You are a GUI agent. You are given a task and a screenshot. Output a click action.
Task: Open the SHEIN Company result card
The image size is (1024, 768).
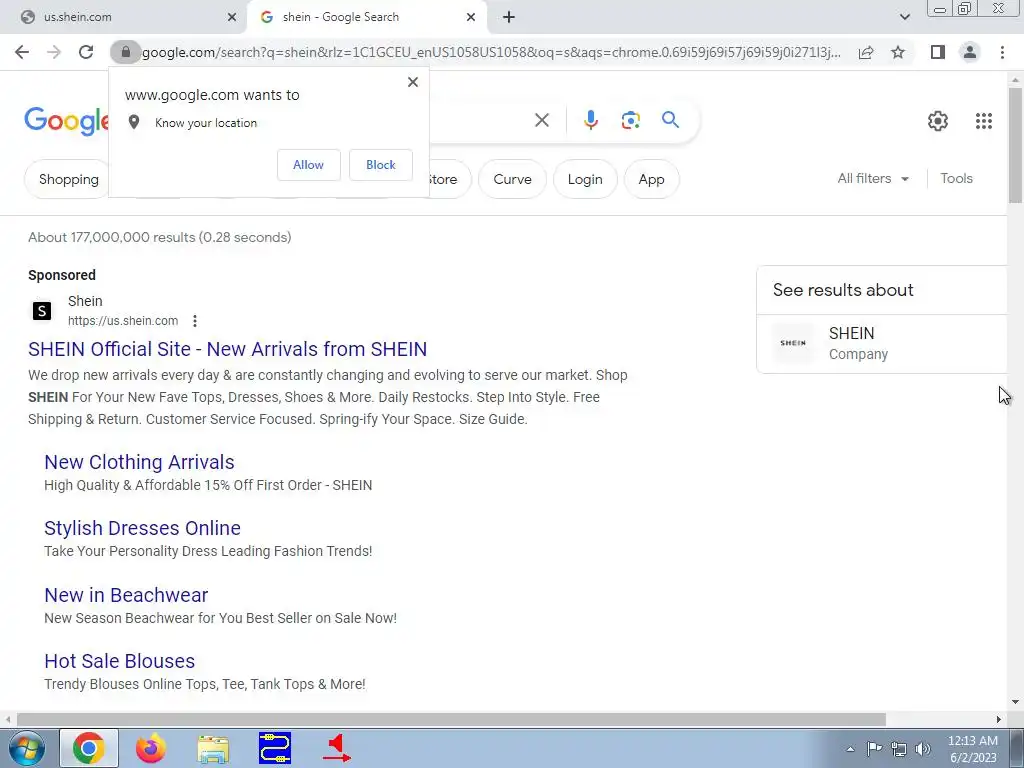point(882,344)
